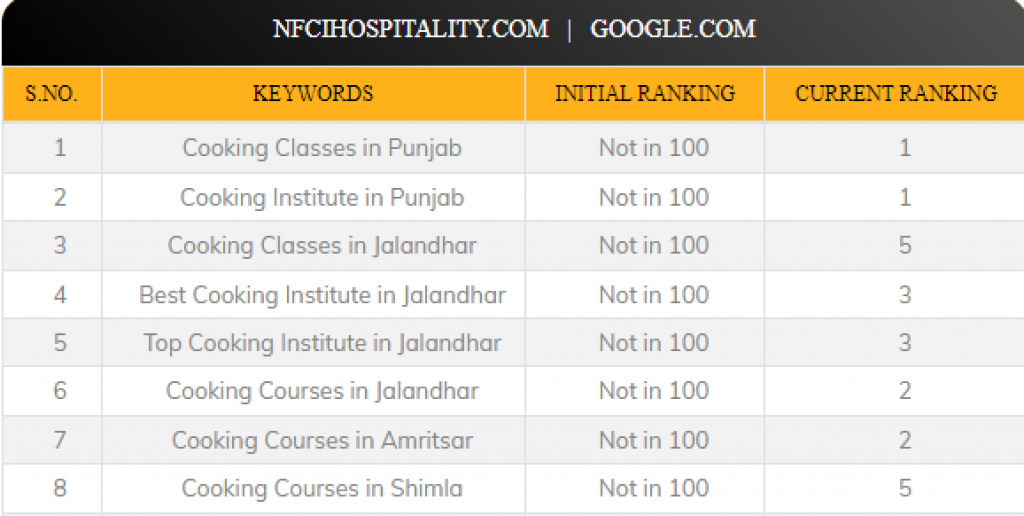Click the NFCIHOSPITALITY.COM title text

click(x=410, y=29)
